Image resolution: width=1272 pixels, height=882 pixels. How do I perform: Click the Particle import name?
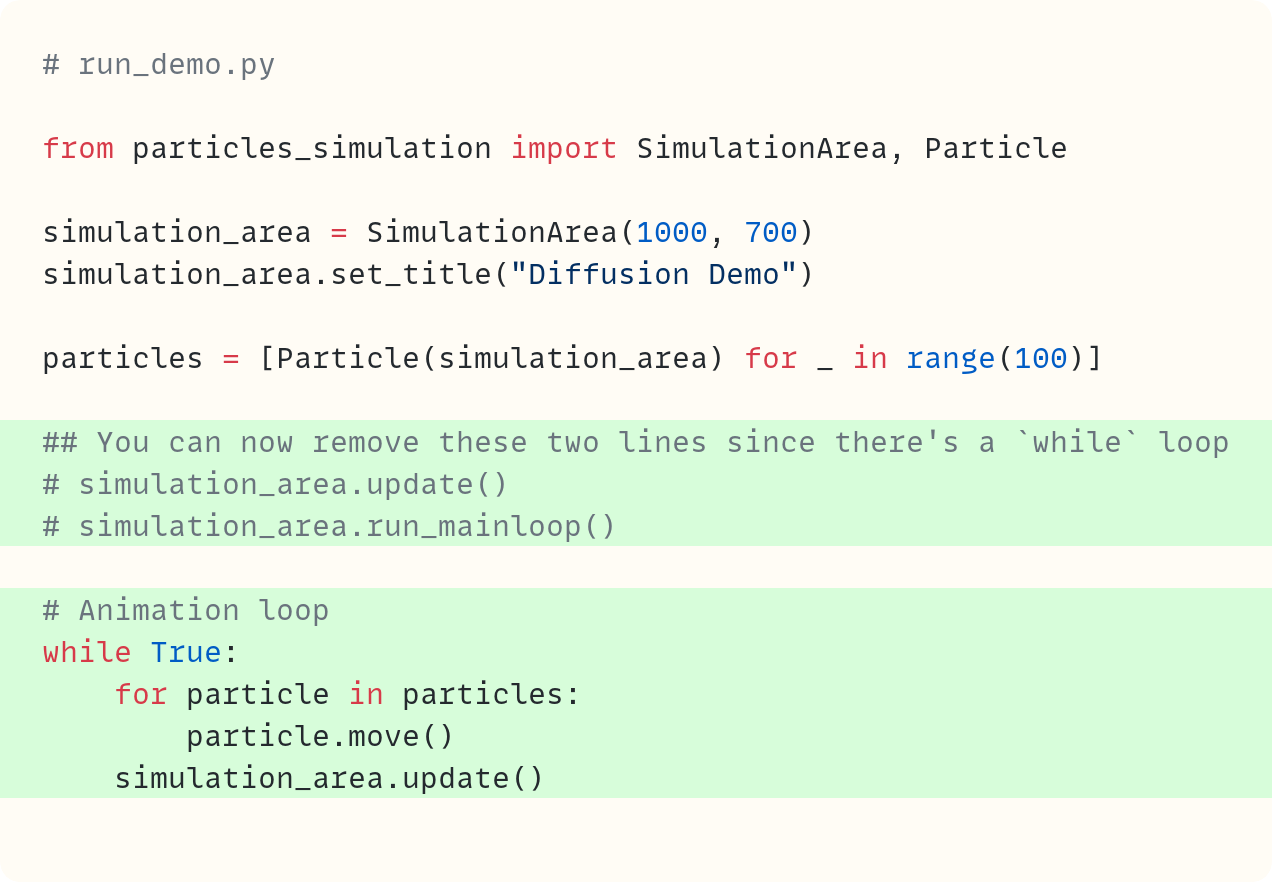[995, 148]
